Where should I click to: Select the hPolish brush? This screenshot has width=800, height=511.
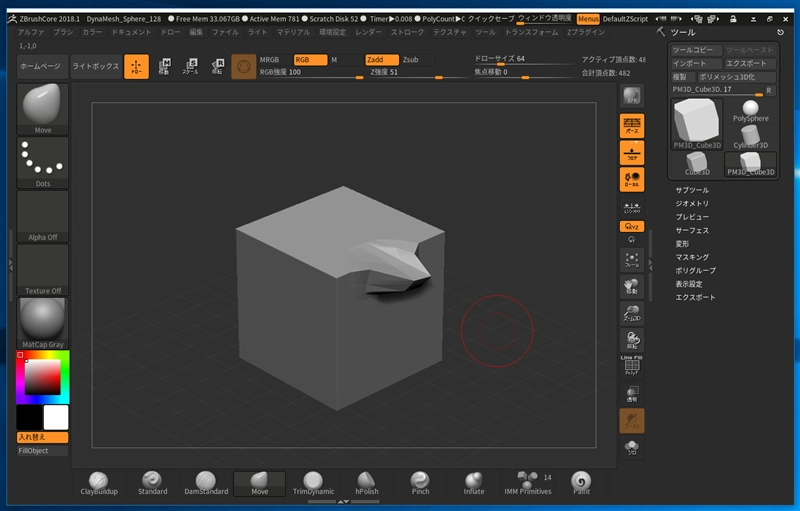pos(367,483)
